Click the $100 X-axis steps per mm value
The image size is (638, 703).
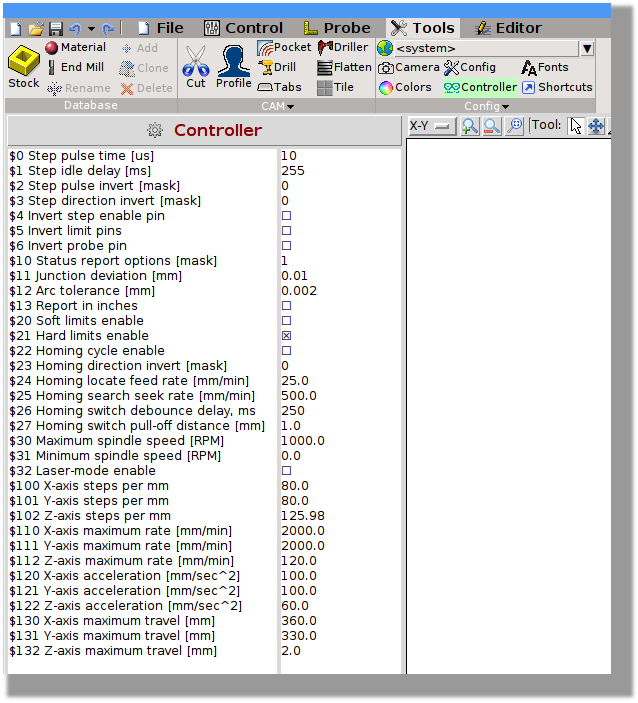295,486
